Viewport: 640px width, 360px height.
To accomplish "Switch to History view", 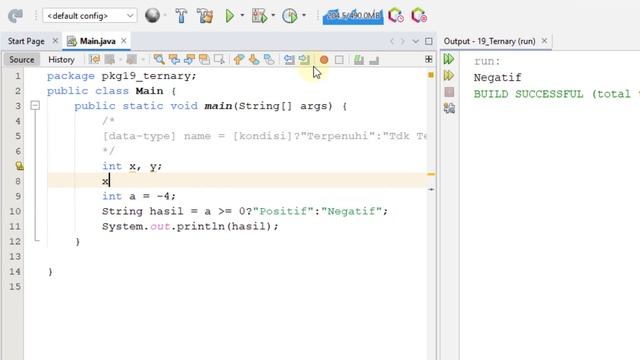I will [61, 60].
